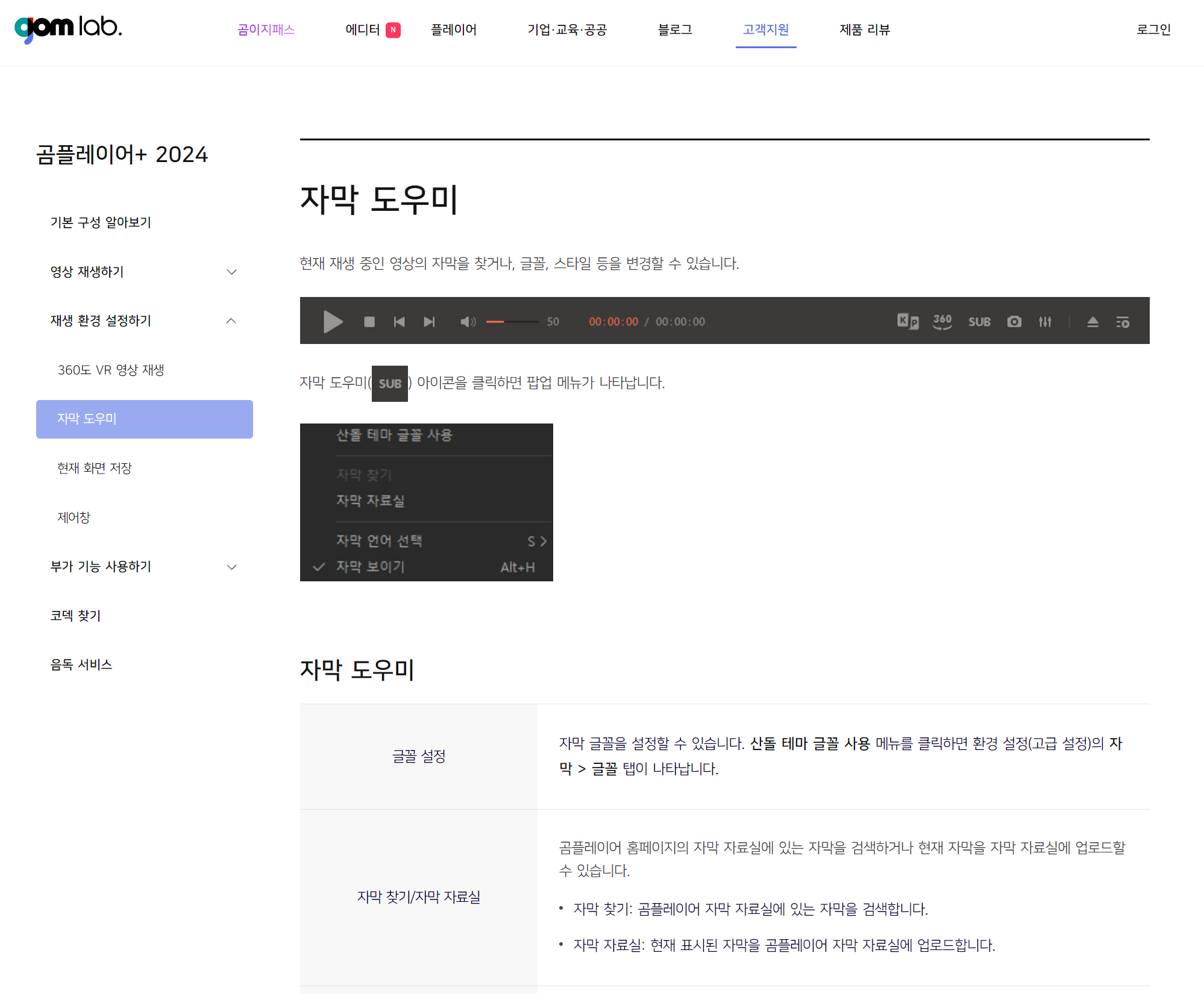Screen dimensions: 1204x994
Task: Skip to the next file icon
Action: pyautogui.click(x=429, y=321)
